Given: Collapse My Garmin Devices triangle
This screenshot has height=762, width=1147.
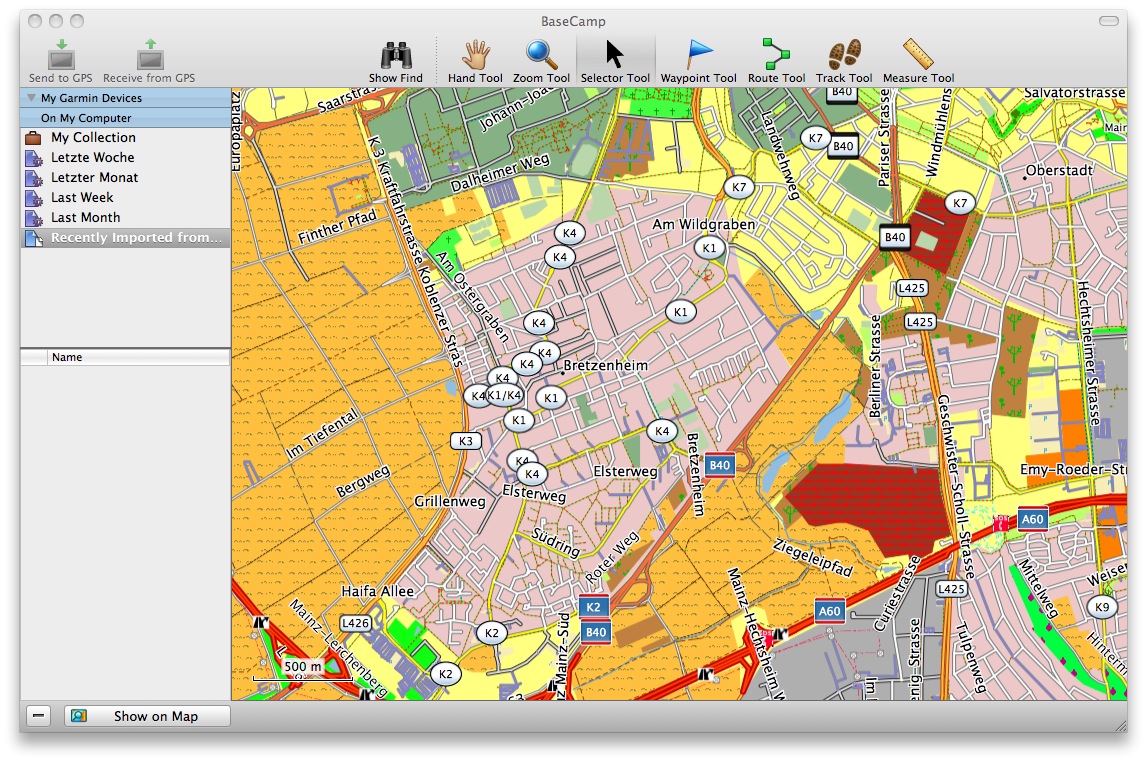Looking at the screenshot, I should [31, 97].
